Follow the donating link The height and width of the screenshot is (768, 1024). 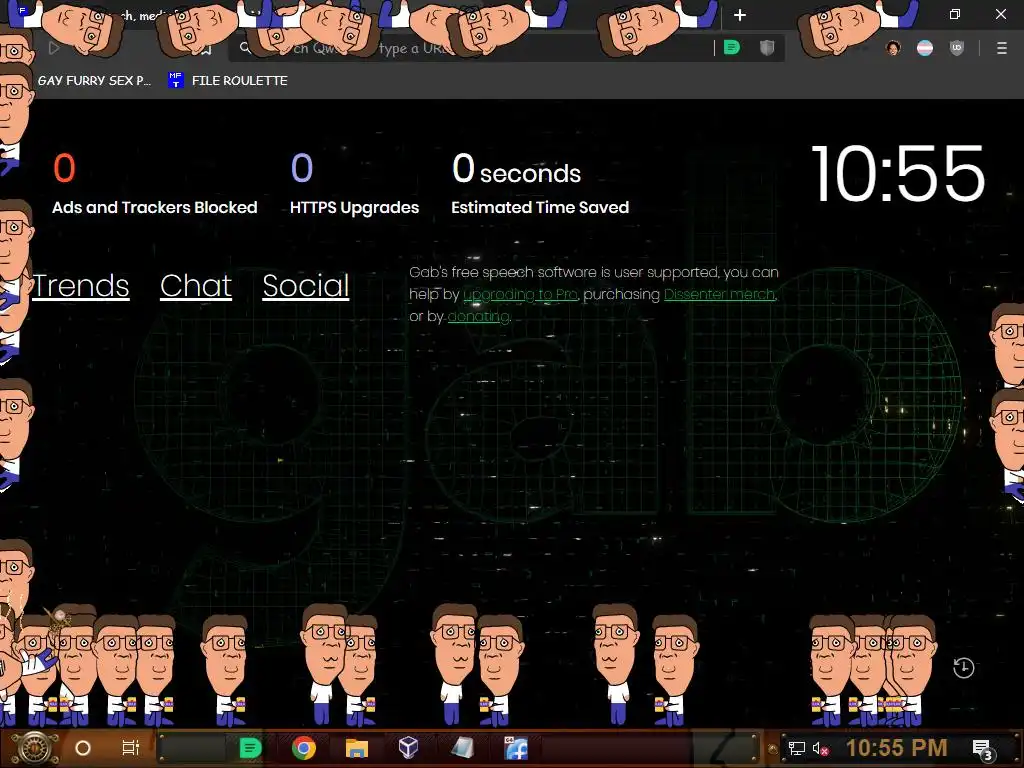point(479,317)
